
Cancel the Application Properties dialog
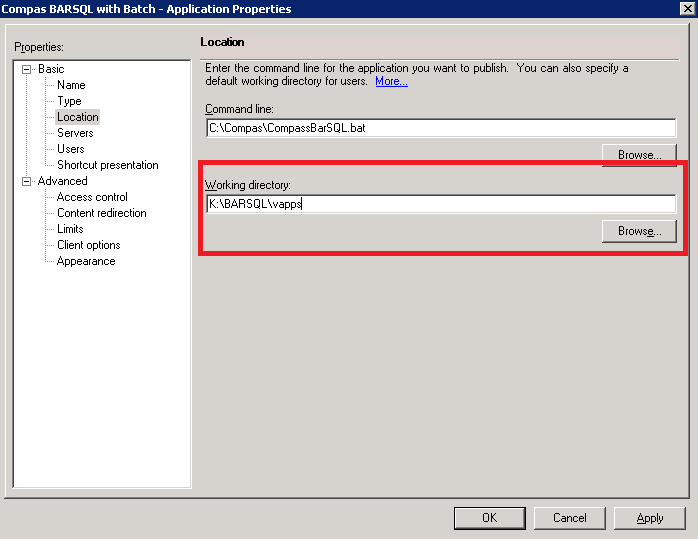570,518
